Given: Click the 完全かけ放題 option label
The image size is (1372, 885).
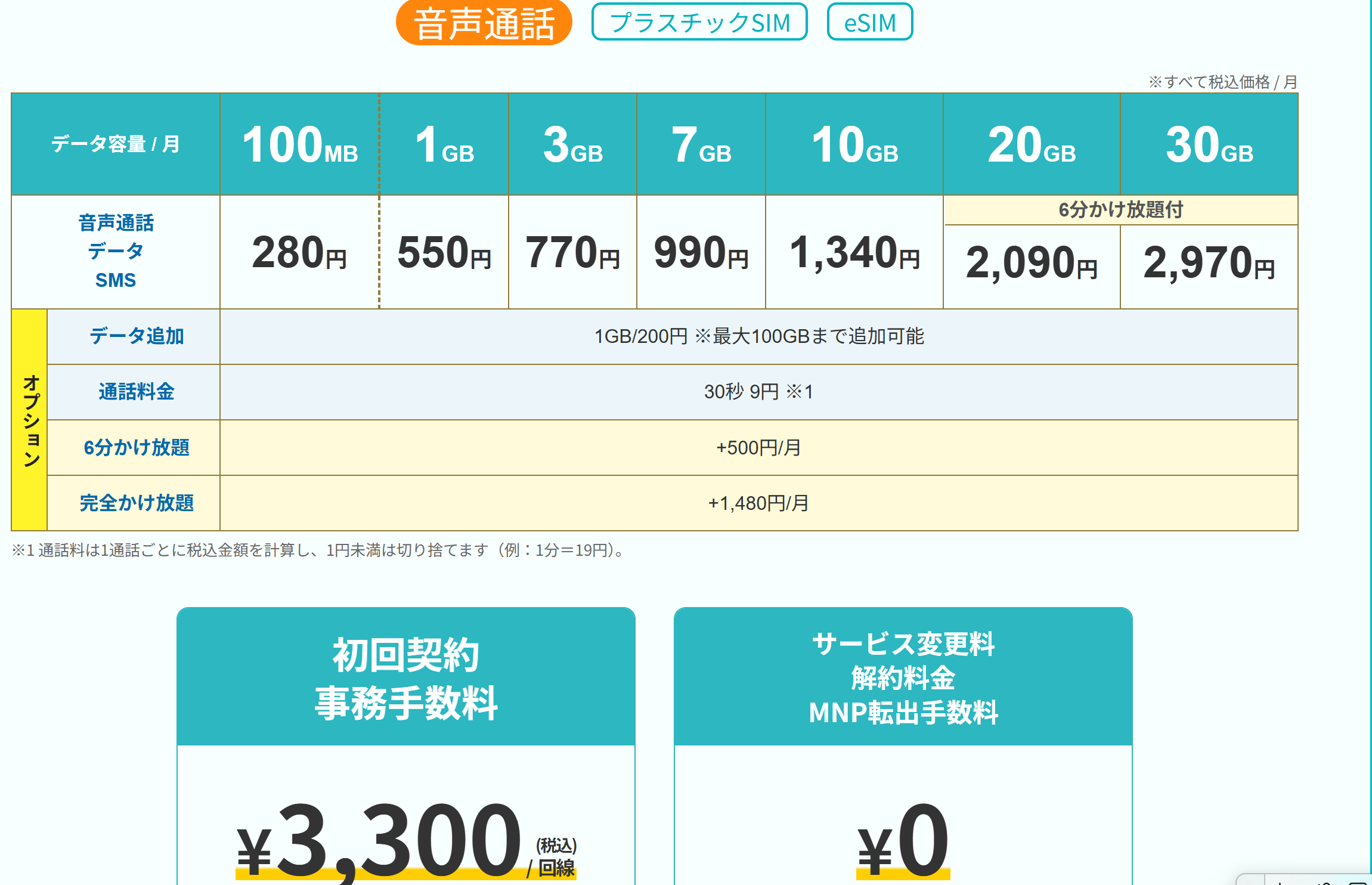Looking at the screenshot, I should [137, 503].
